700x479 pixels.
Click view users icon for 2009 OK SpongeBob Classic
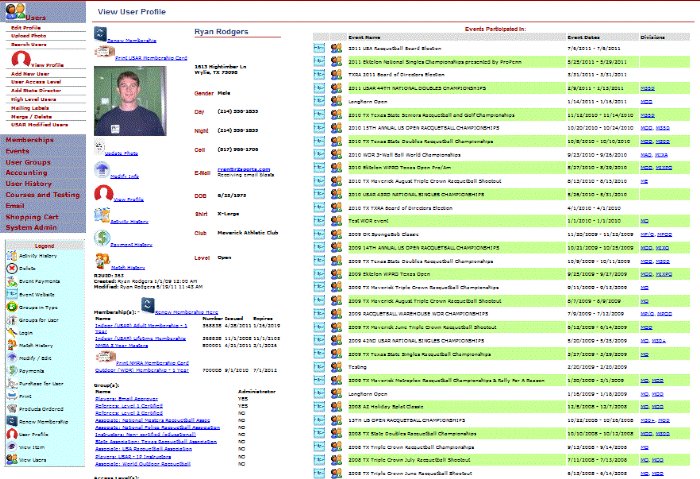click(x=336, y=233)
